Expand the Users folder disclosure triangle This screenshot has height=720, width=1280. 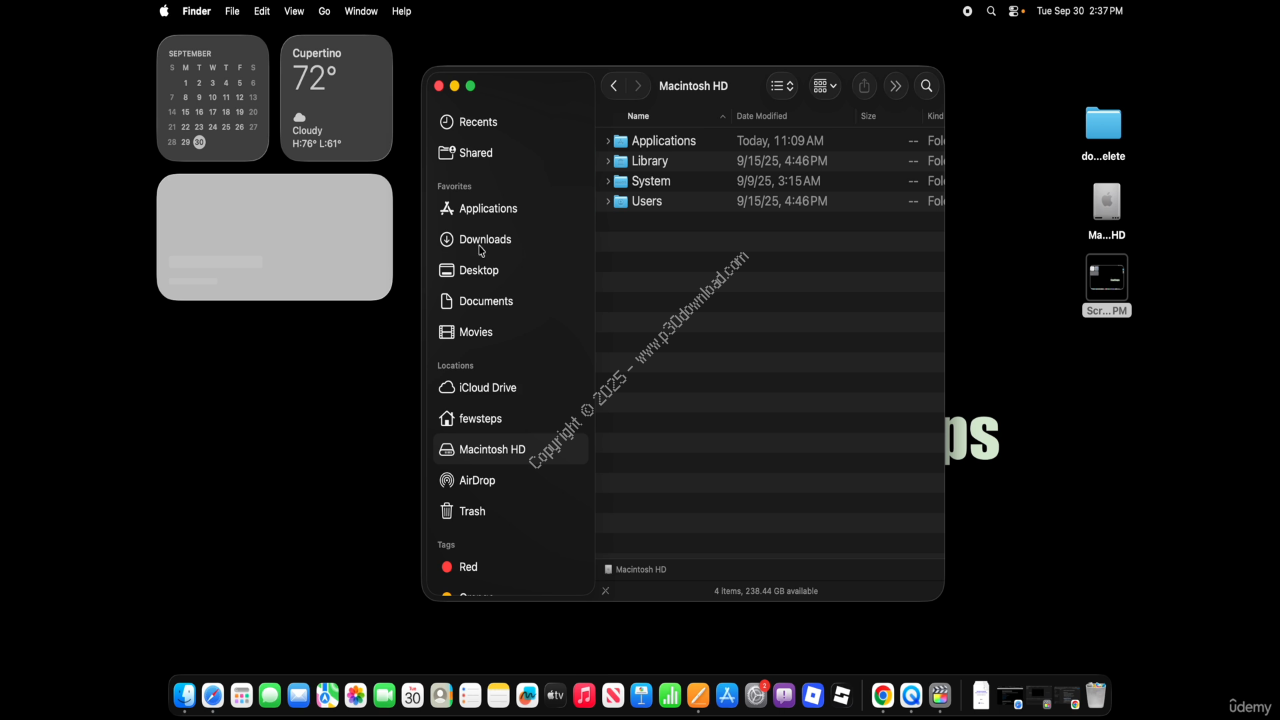click(608, 201)
